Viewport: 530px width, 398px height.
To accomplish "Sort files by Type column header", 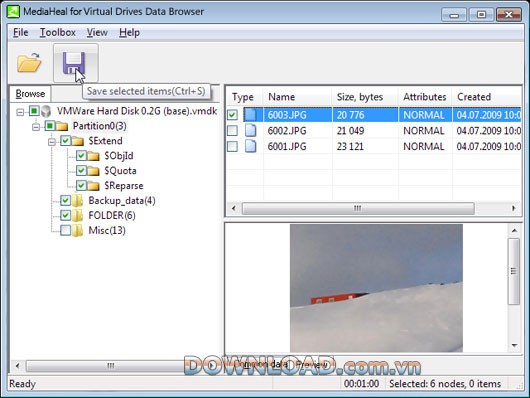I will [244, 97].
